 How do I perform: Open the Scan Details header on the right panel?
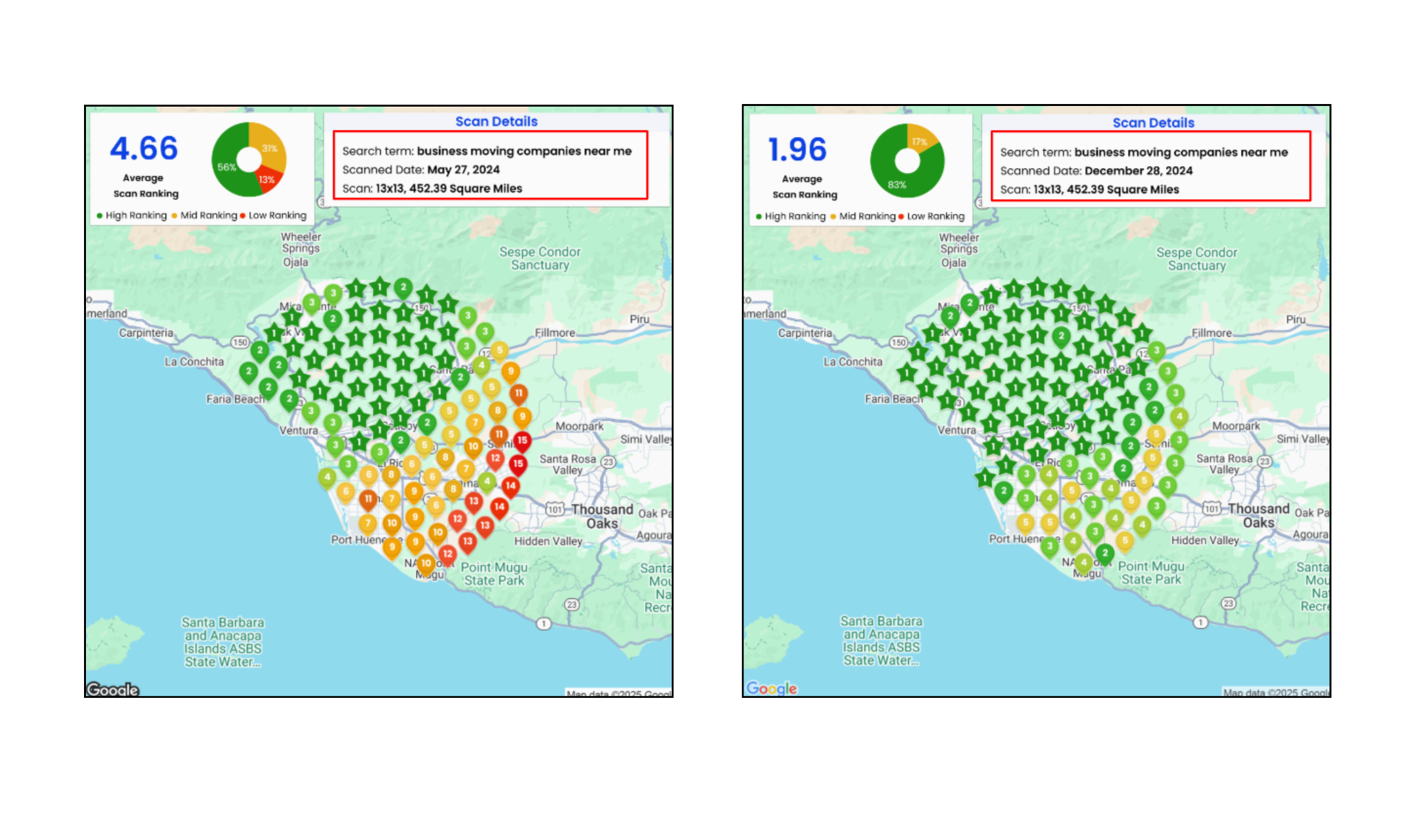coord(1153,123)
